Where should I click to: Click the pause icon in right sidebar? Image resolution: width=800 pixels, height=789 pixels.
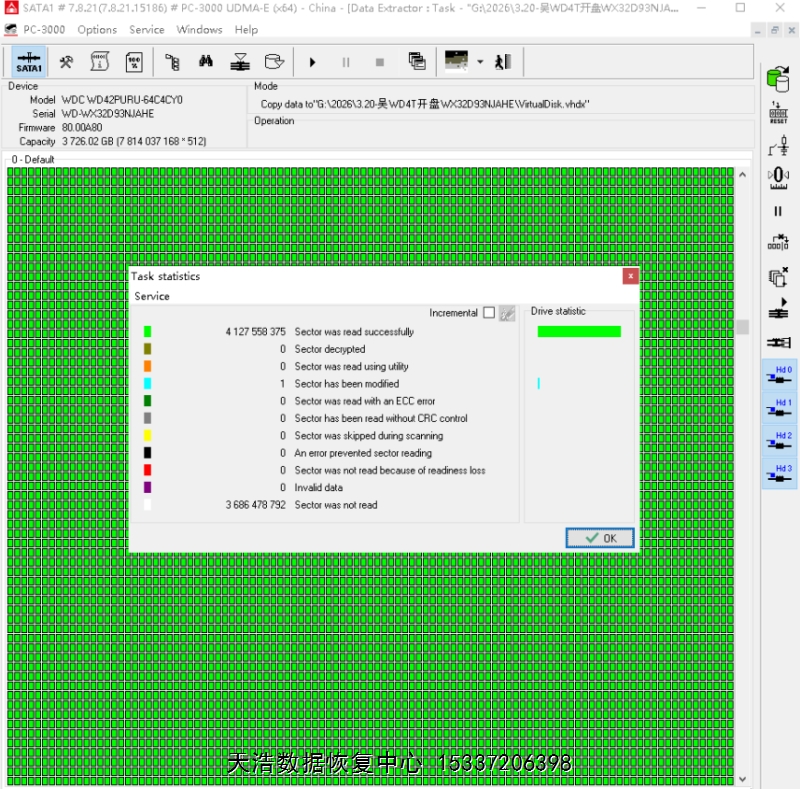tap(778, 211)
